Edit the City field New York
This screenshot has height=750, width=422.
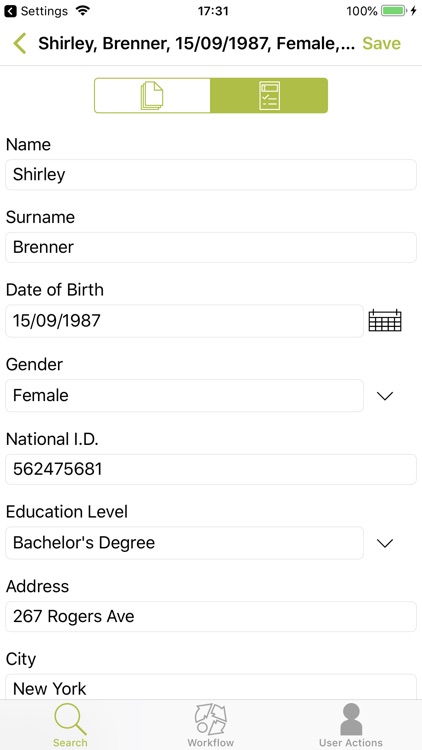pyautogui.click(x=211, y=687)
